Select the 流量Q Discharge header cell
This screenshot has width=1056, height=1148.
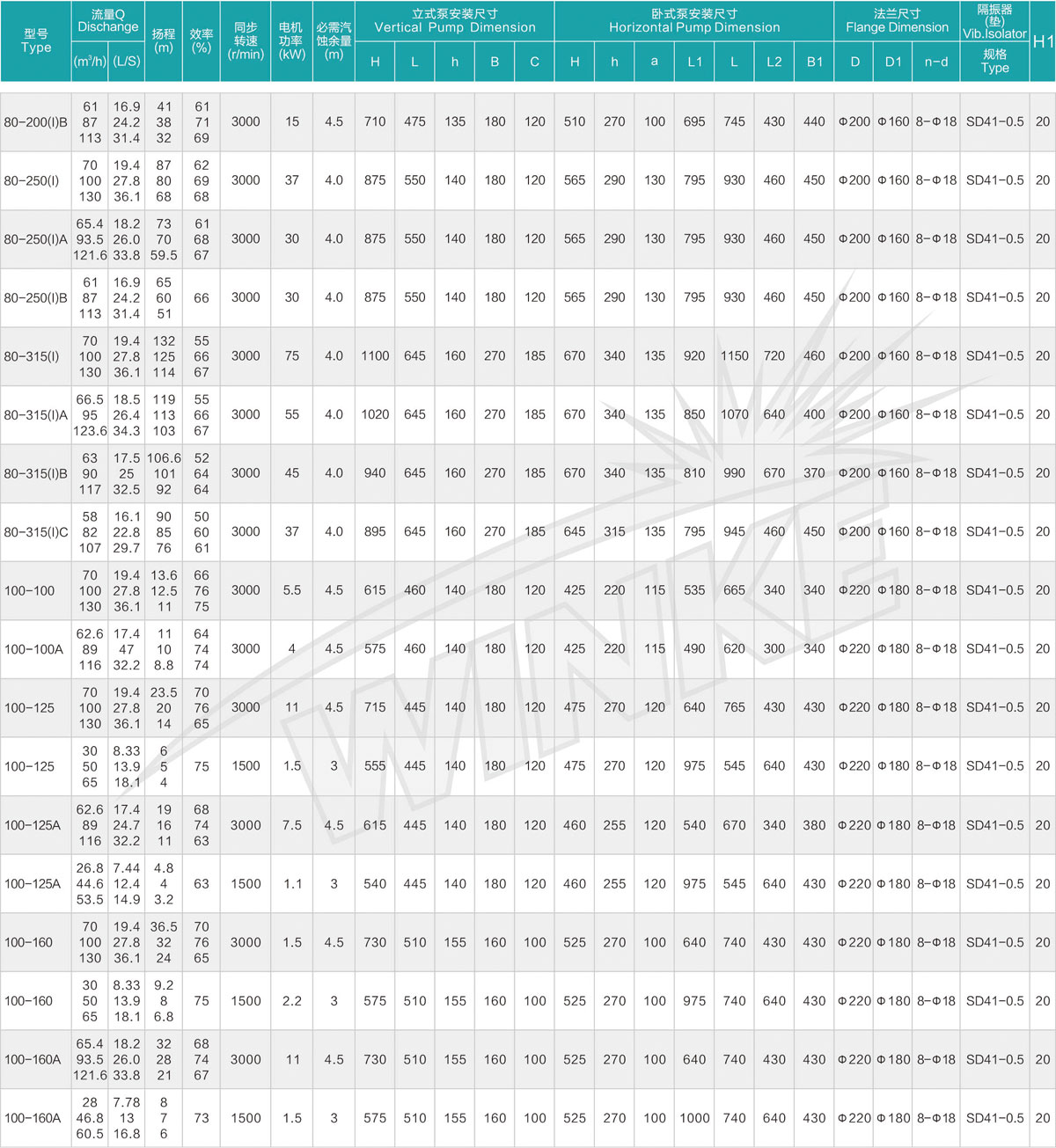coord(107,20)
